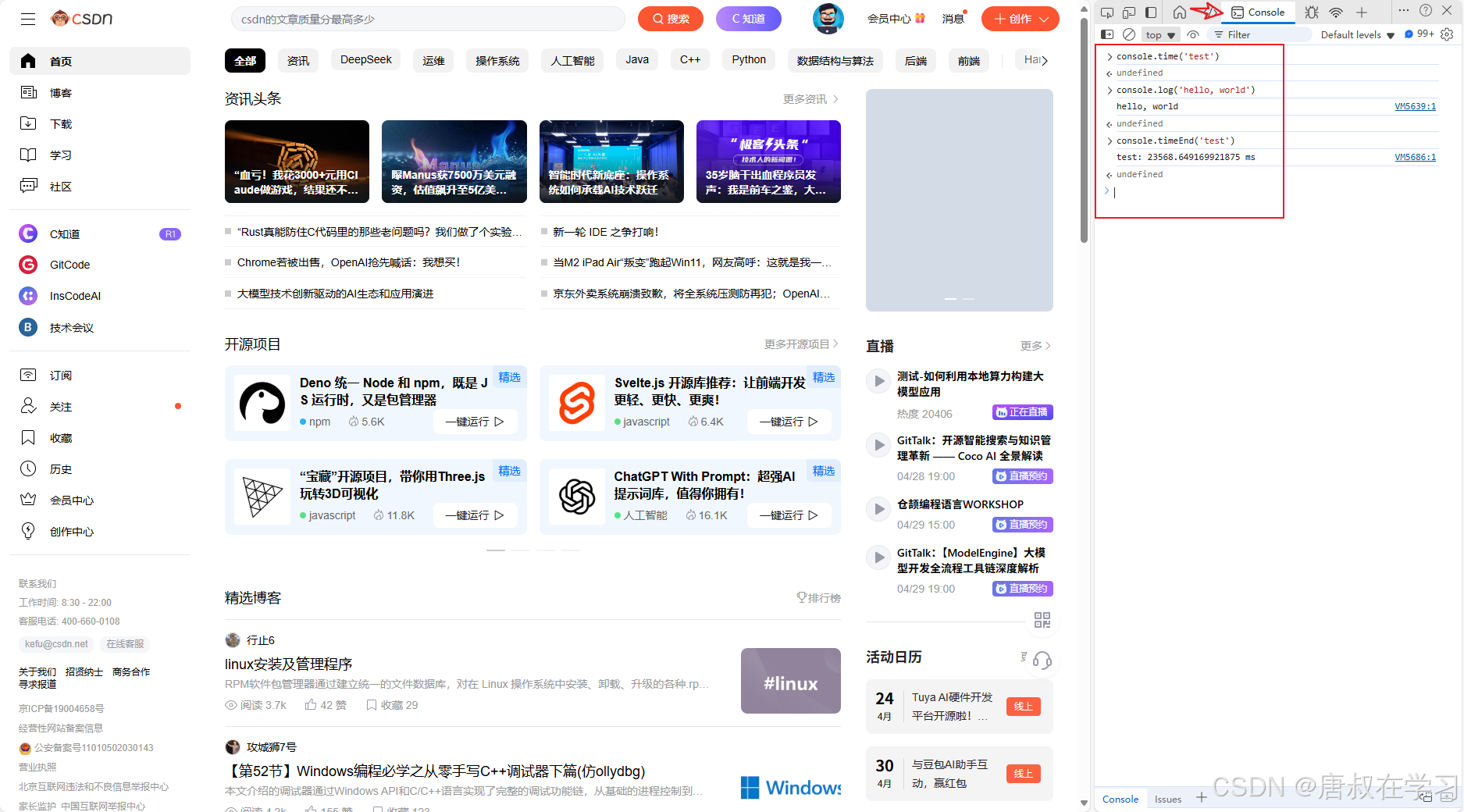1464x812 pixels.
Task: Open 更多 link in 直播 section
Action: (1035, 346)
